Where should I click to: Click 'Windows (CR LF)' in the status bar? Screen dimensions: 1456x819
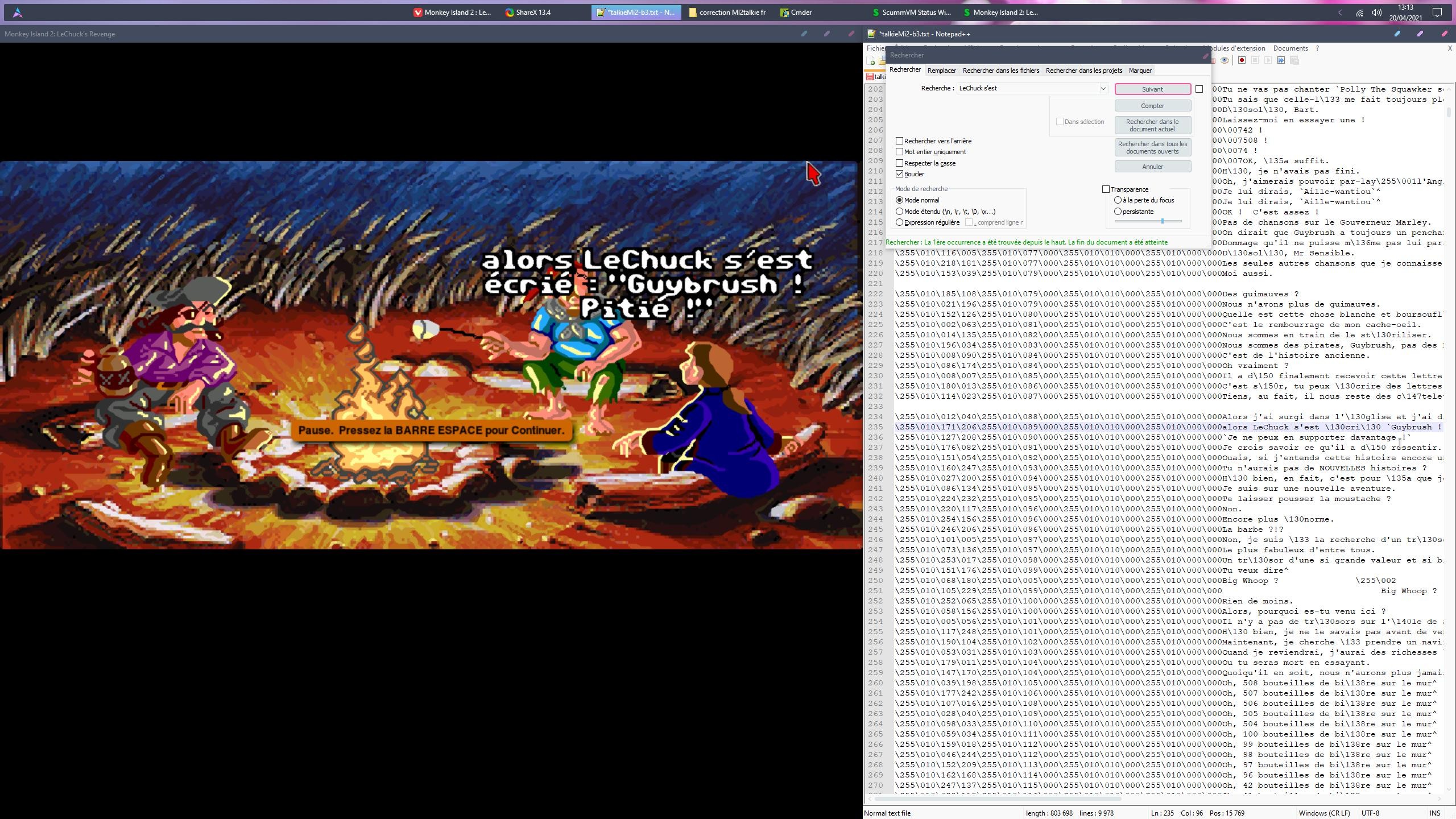coord(1324,813)
